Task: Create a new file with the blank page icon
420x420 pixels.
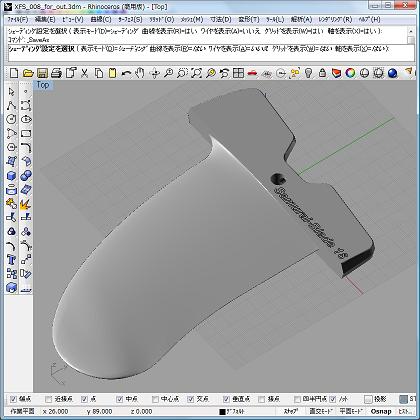Action: click(x=14, y=73)
